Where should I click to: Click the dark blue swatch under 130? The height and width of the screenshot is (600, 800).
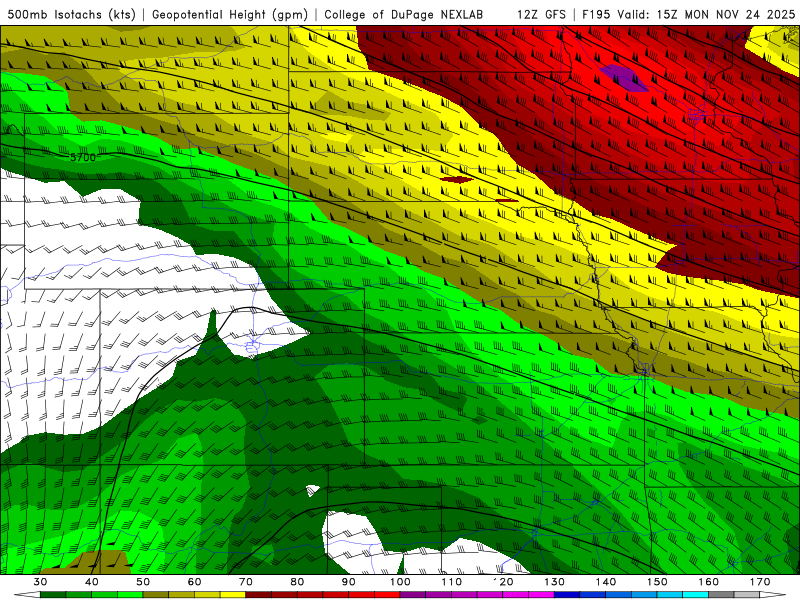tap(567, 595)
